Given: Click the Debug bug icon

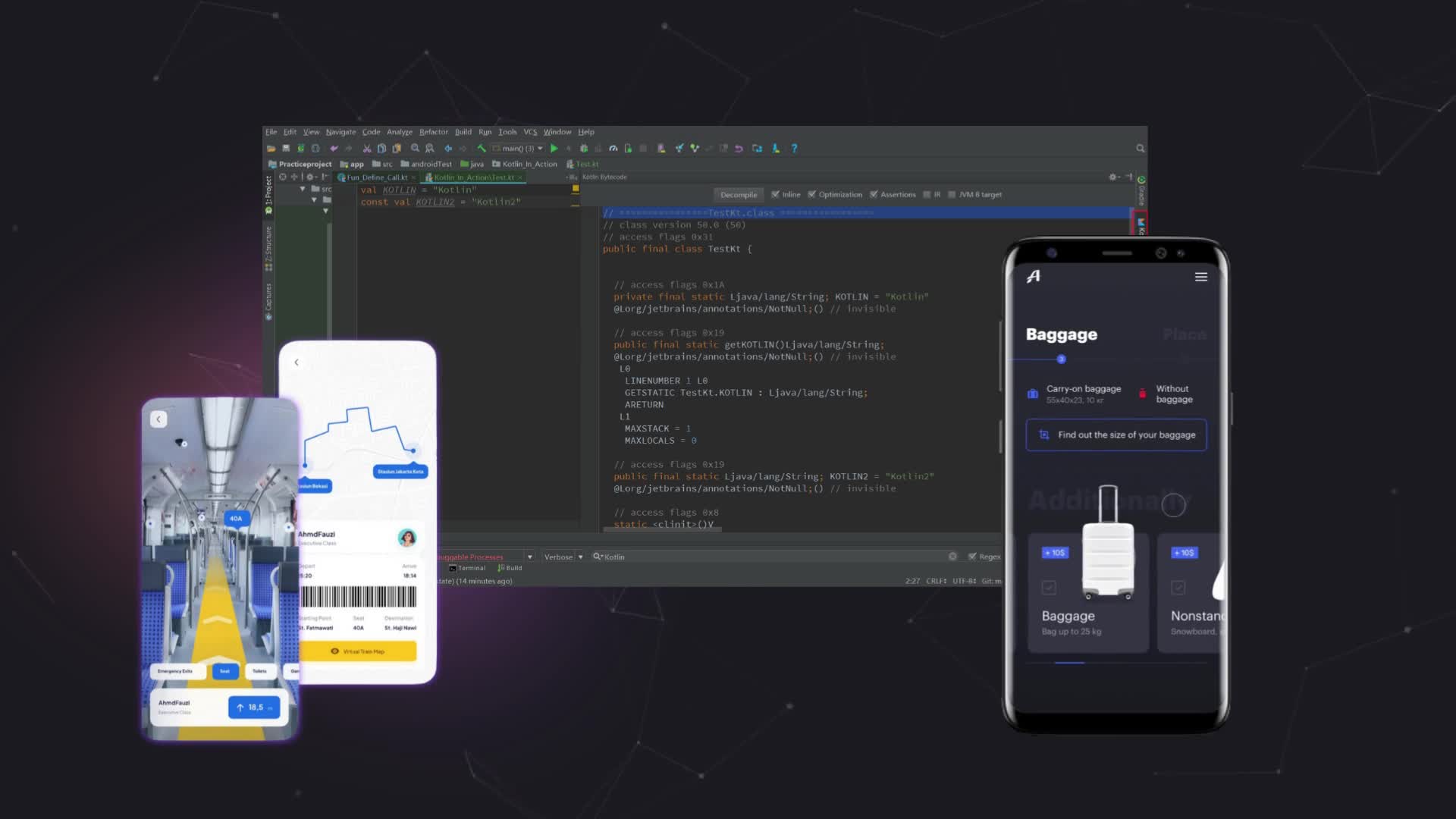Looking at the screenshot, I should pos(584,149).
